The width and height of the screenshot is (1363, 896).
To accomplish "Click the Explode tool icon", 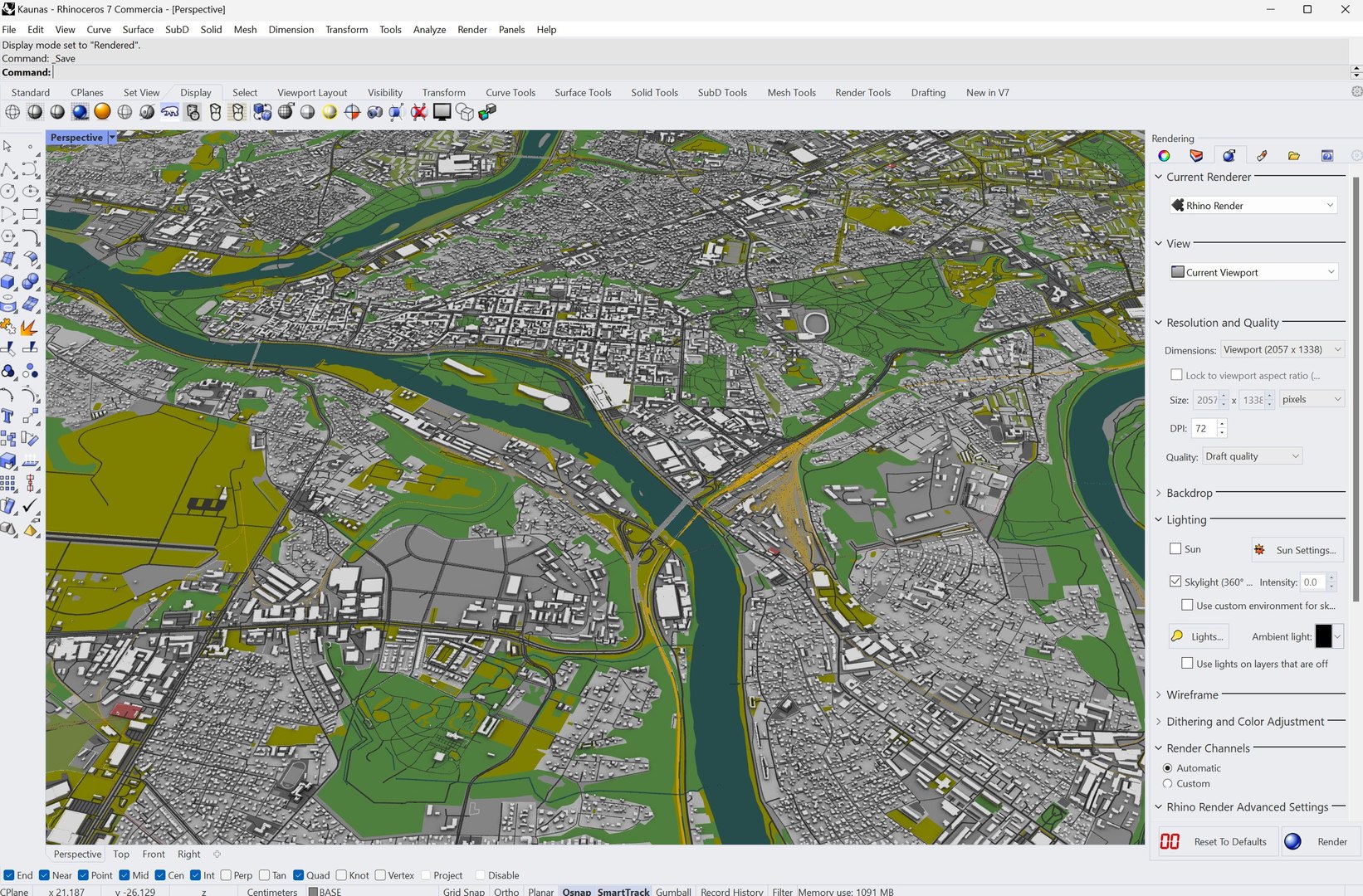I will tap(30, 327).
